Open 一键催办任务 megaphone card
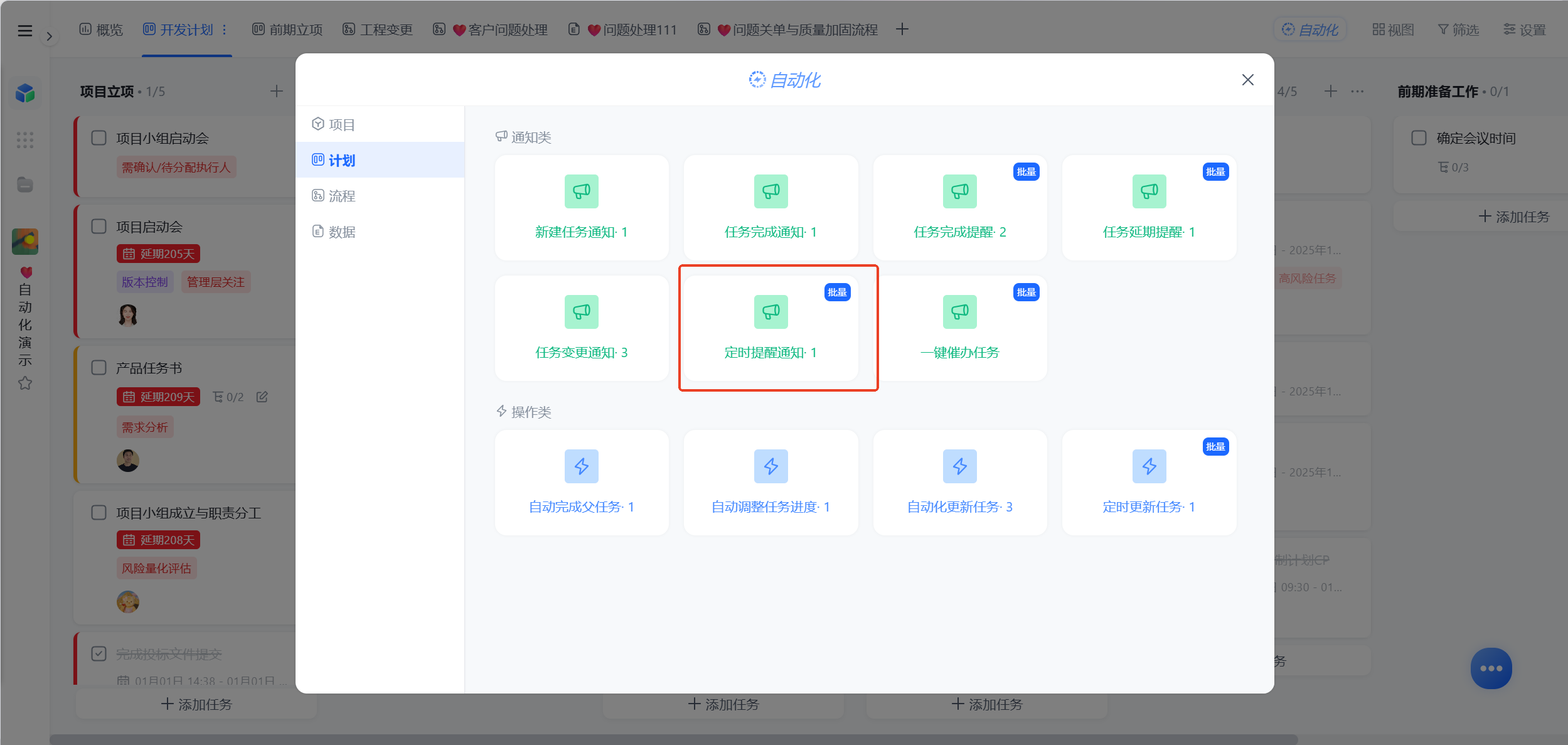The image size is (1568, 745). [x=960, y=328]
